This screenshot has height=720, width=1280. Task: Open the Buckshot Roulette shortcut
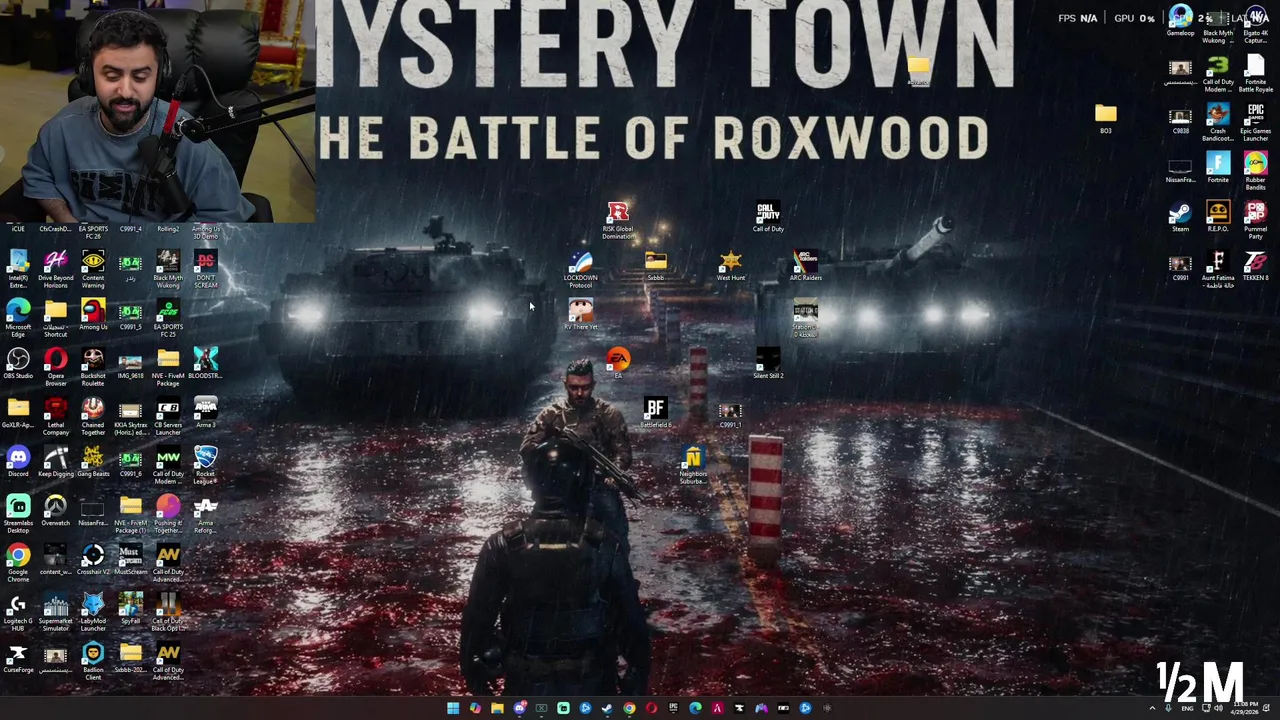tap(93, 366)
